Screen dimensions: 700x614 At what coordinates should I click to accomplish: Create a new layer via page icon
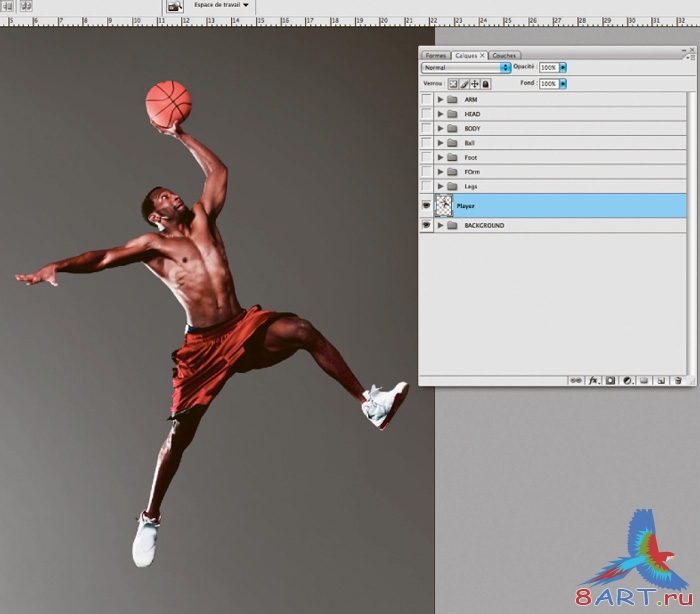(661, 380)
